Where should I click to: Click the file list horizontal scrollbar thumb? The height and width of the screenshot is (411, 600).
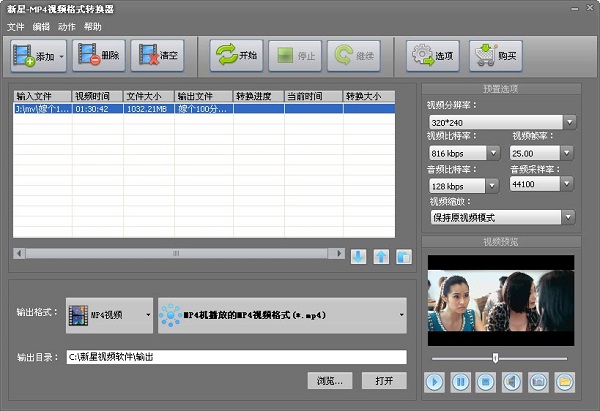pyautogui.click(x=176, y=253)
